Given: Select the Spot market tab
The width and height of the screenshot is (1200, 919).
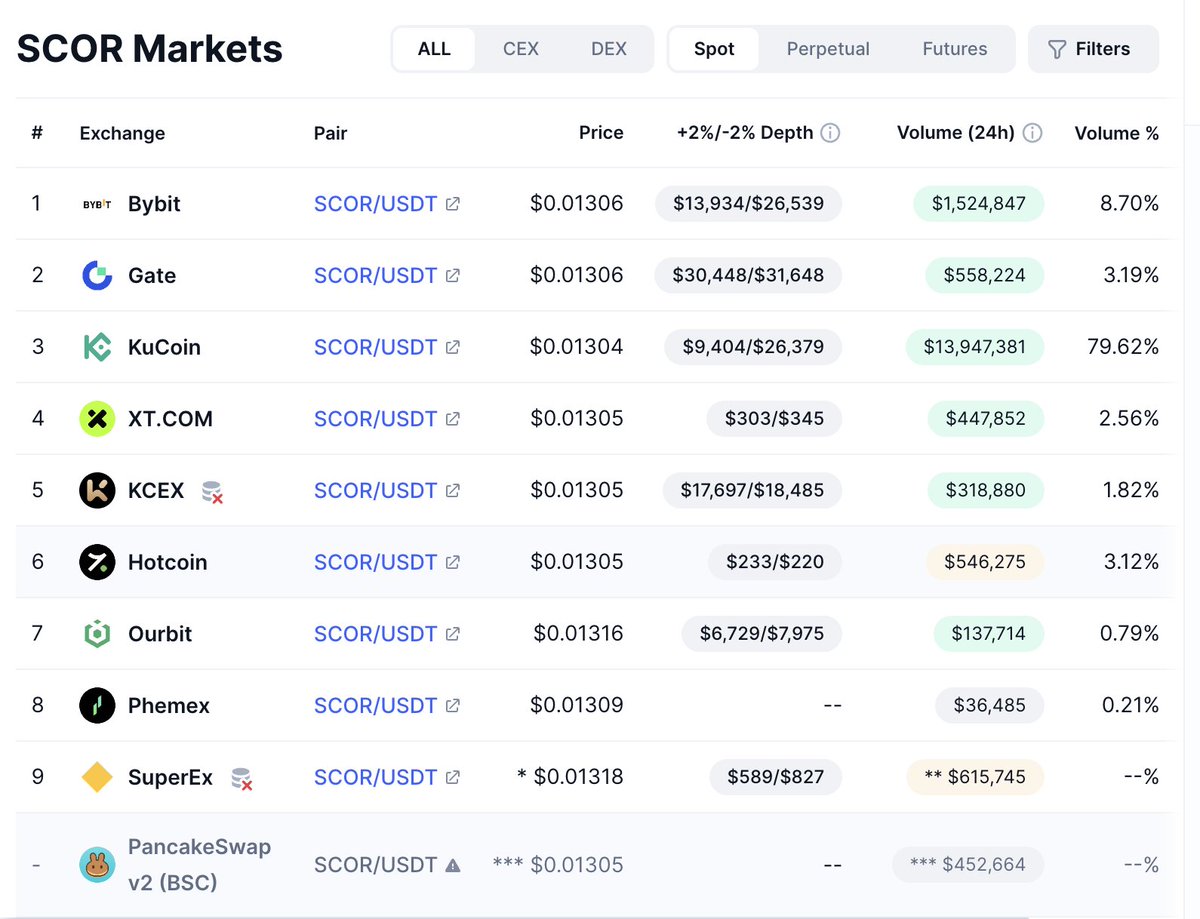Looking at the screenshot, I should point(714,49).
